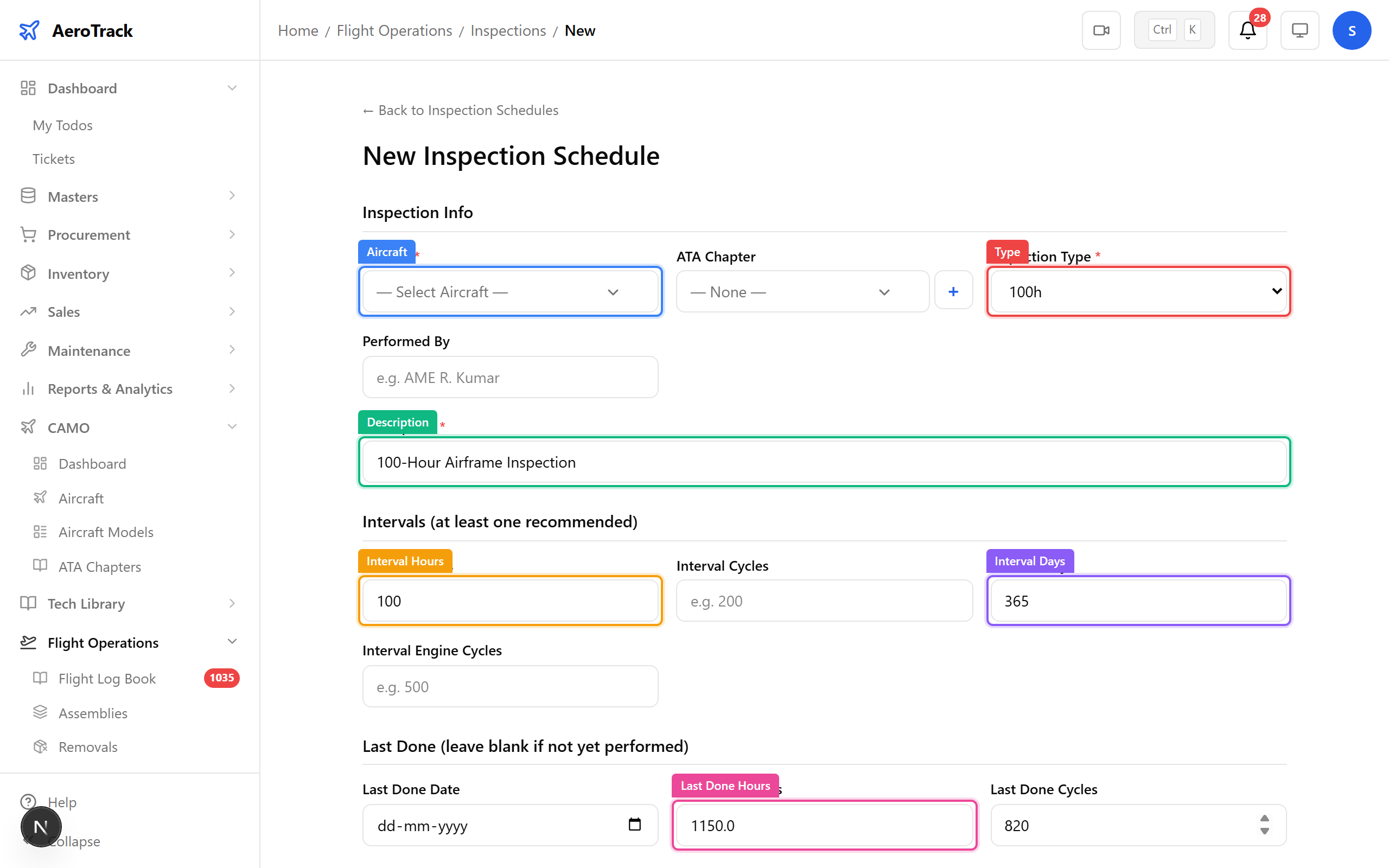Open the Inspection Type 100h dropdown
1389x868 pixels.
tap(1138, 291)
